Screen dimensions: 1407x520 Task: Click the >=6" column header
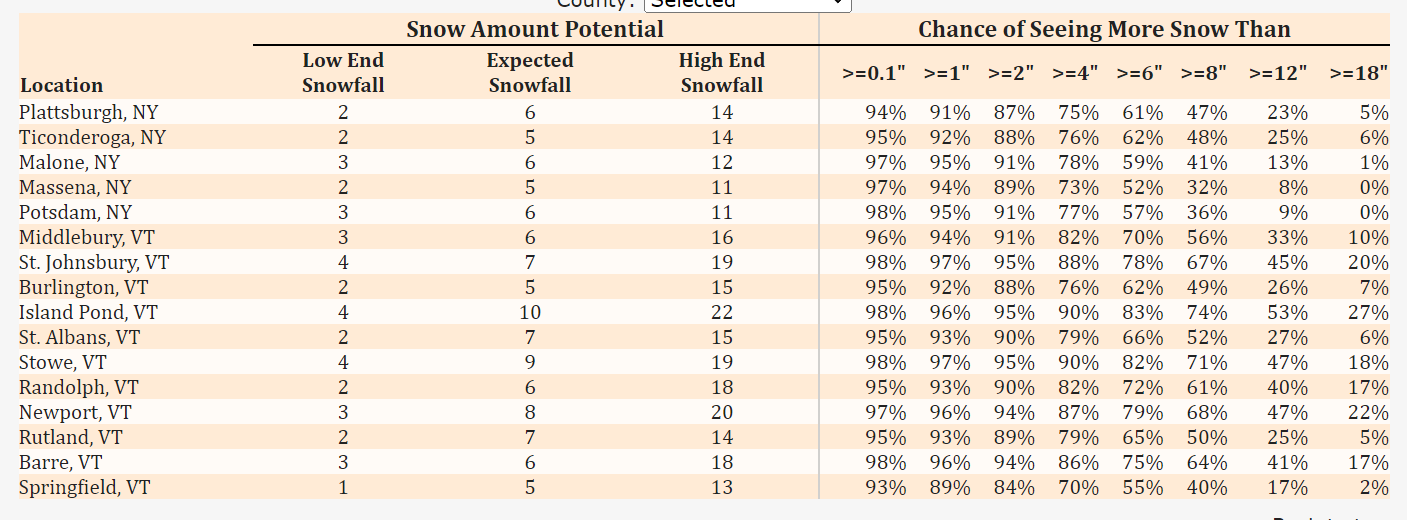click(1140, 73)
